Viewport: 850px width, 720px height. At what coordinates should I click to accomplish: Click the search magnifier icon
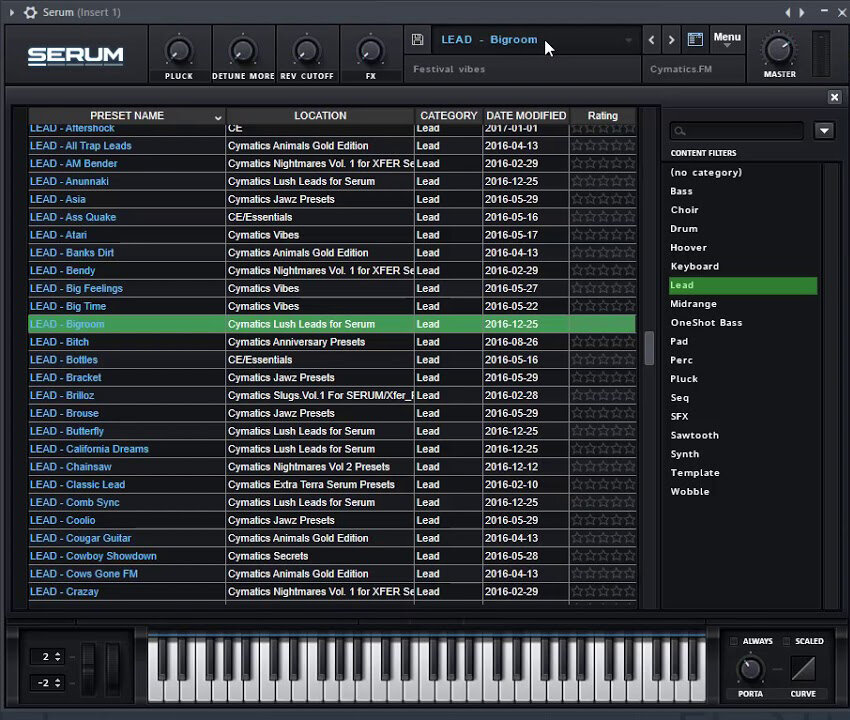click(x=680, y=131)
